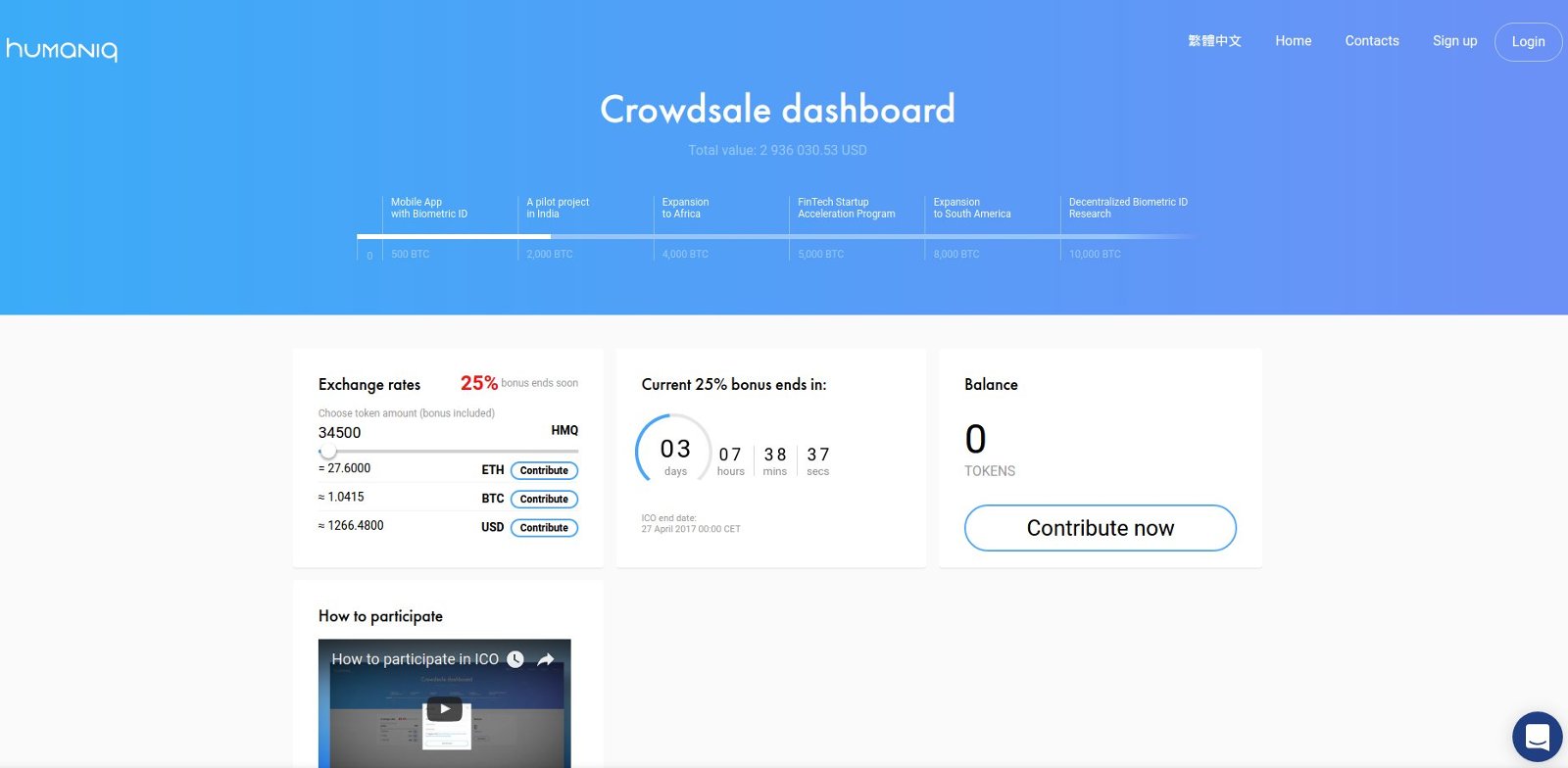Click the BTC amount 1.0415
Viewport: 1568px width, 768px height.
341,497
